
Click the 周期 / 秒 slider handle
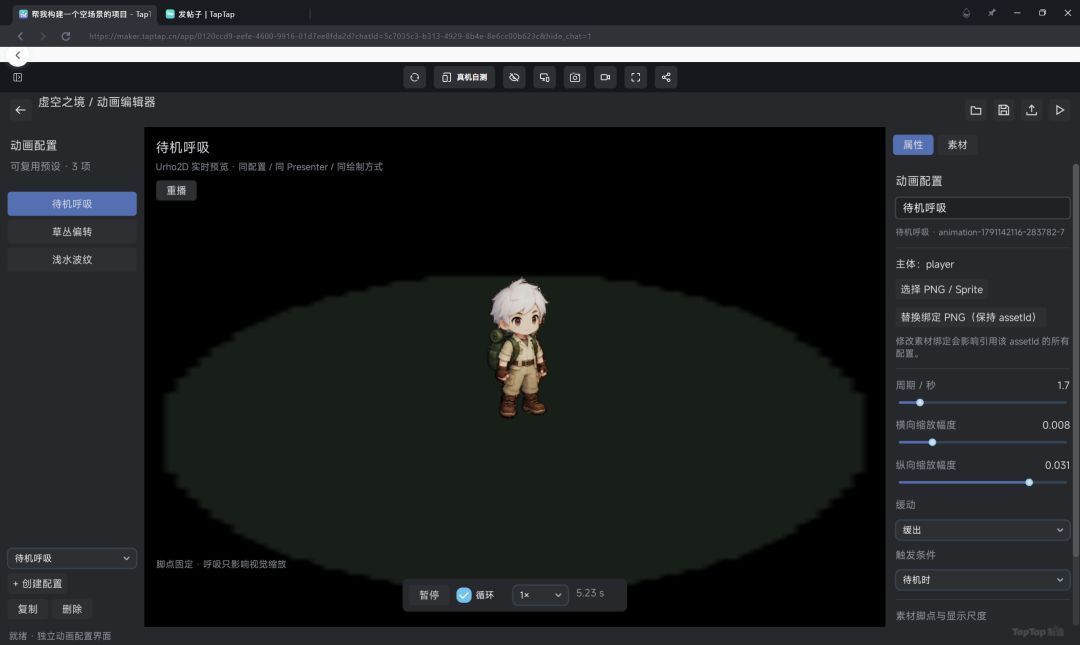[920, 402]
